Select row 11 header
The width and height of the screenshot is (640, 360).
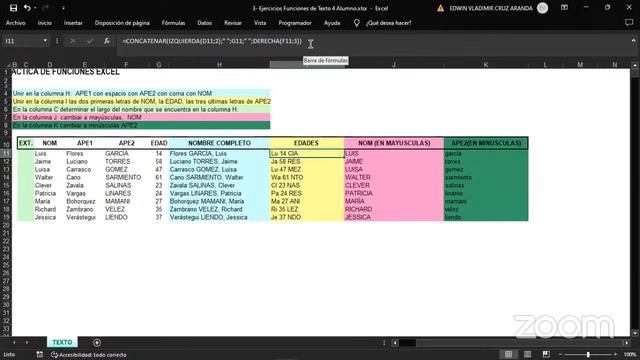(x=6, y=153)
